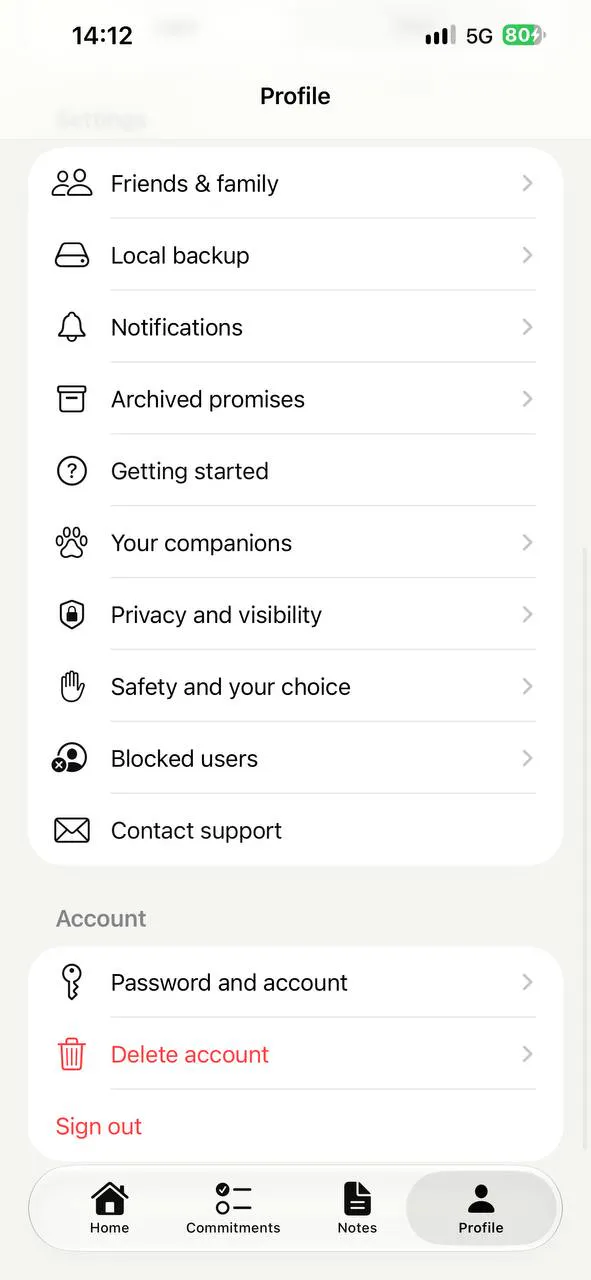Tap the Privacy shield lock icon
This screenshot has width=591, height=1280.
[x=72, y=615]
